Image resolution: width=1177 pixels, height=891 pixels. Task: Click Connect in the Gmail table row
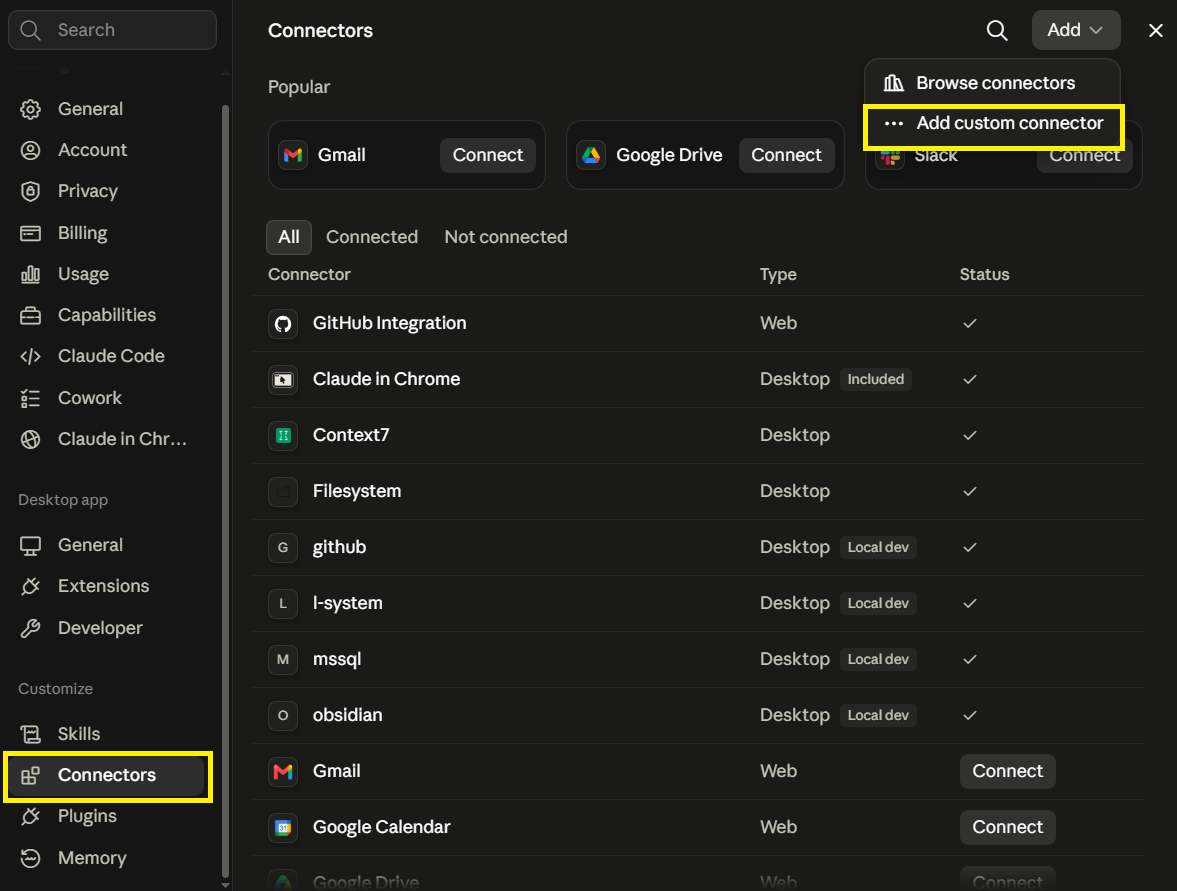click(1007, 772)
